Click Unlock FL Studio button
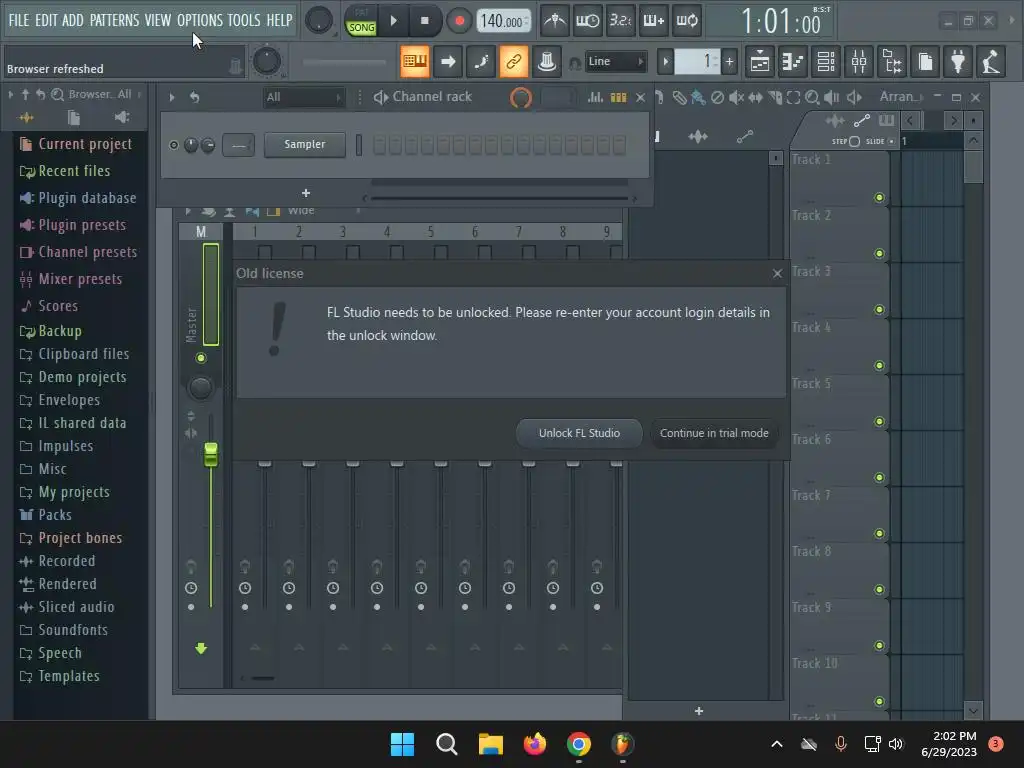The height and width of the screenshot is (768, 1024). pyautogui.click(x=579, y=433)
